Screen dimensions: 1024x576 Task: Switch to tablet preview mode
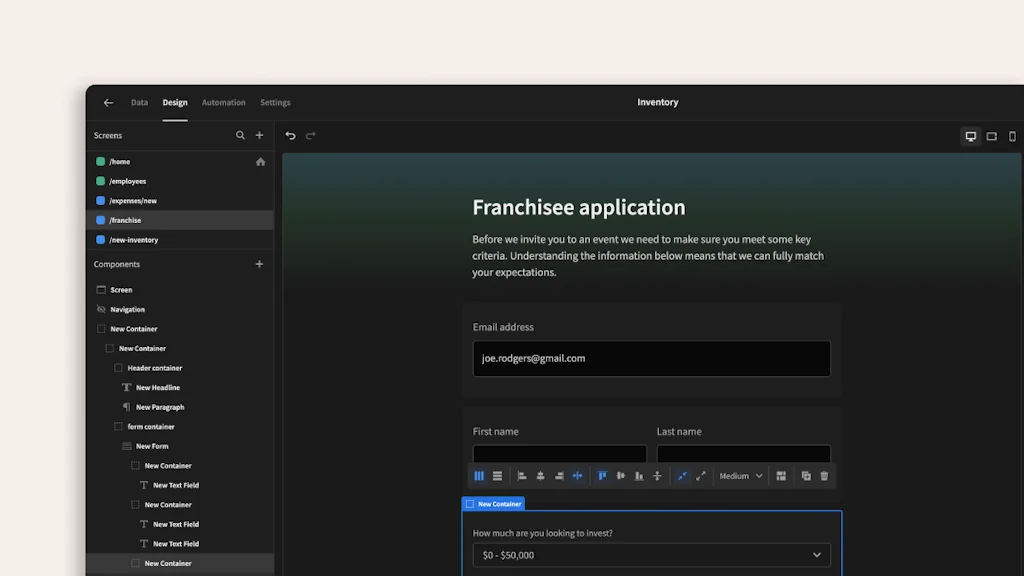(x=991, y=136)
